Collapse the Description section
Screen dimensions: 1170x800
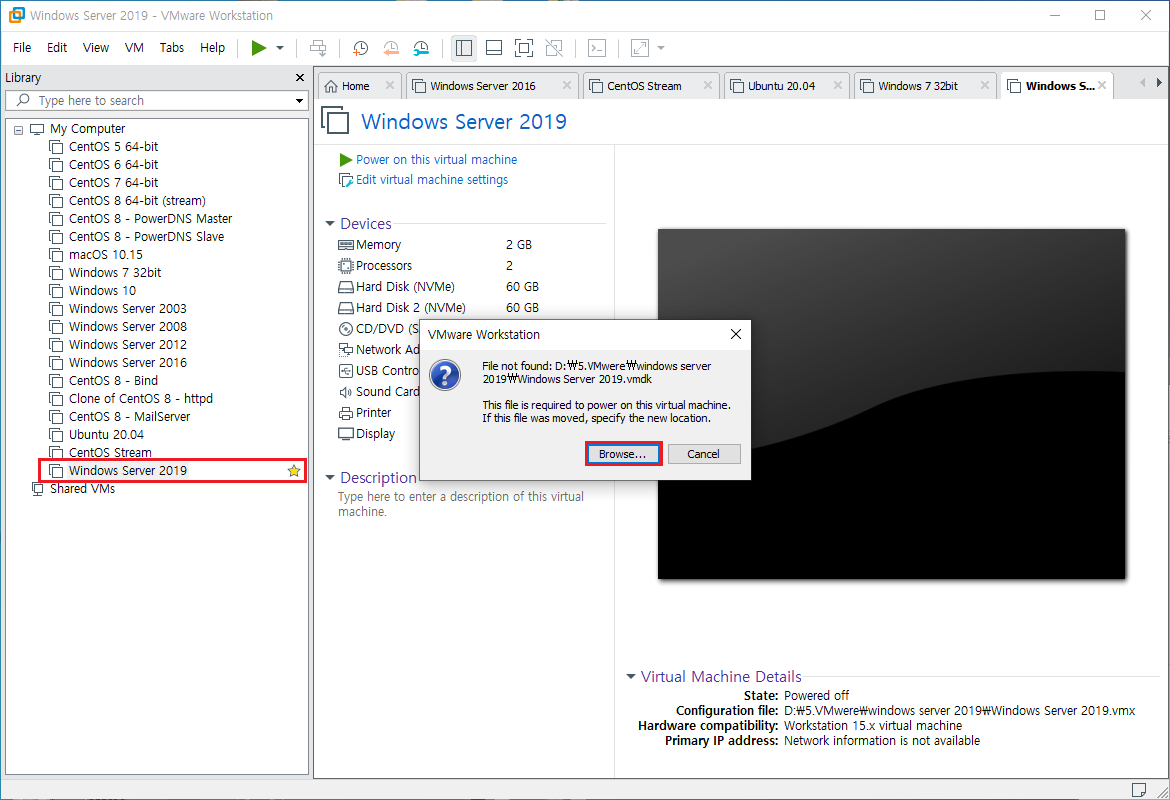pos(330,478)
